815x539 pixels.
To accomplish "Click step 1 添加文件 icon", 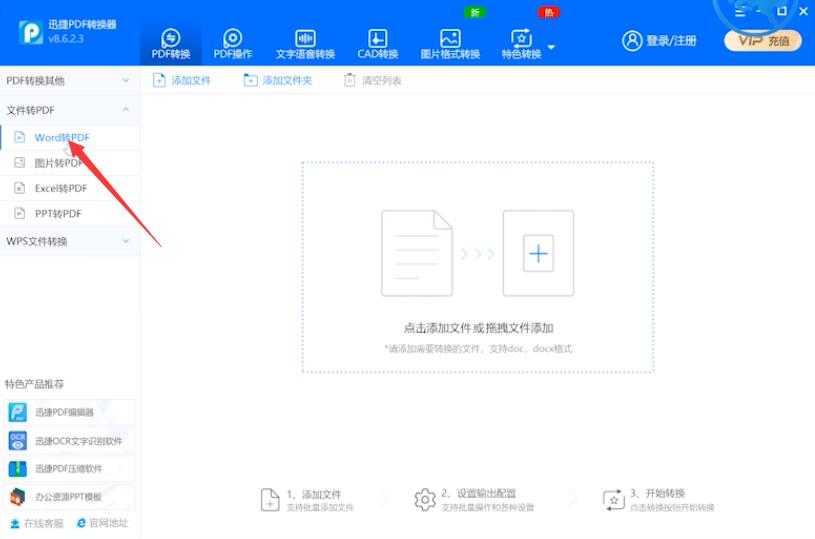I will [270, 500].
